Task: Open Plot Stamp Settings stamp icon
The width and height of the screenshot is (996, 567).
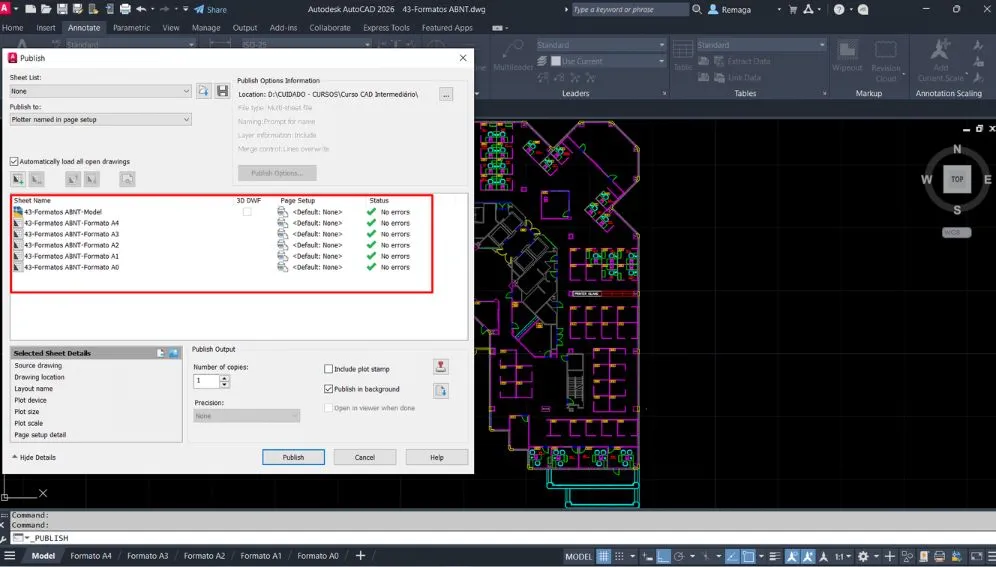Action: pyautogui.click(x=440, y=367)
